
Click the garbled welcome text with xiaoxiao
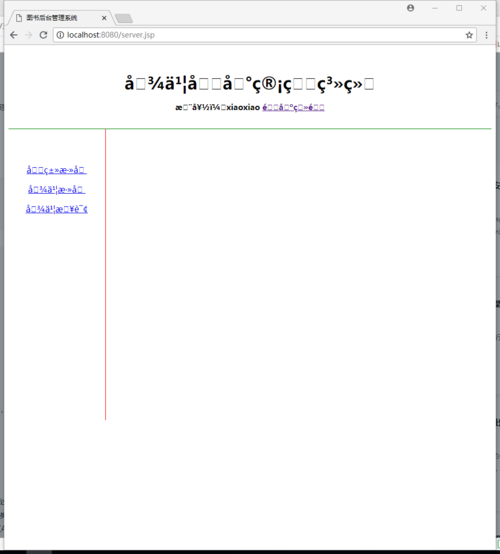pyautogui.click(x=218, y=107)
